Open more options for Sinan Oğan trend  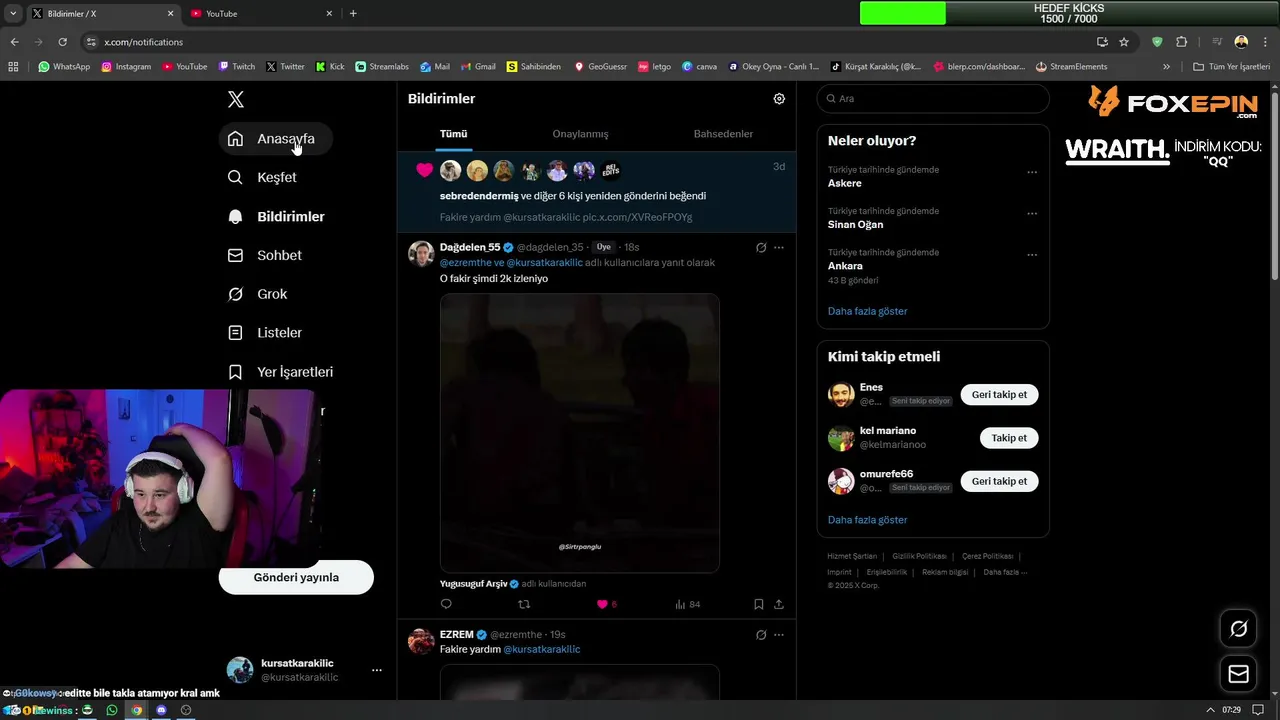(x=1032, y=213)
